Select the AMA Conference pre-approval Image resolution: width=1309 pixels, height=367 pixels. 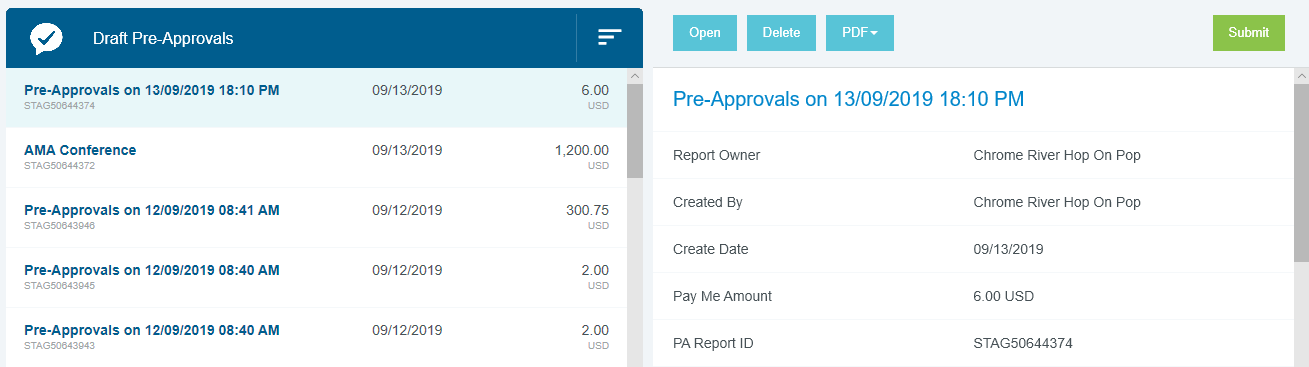pyautogui.click(x=317, y=157)
